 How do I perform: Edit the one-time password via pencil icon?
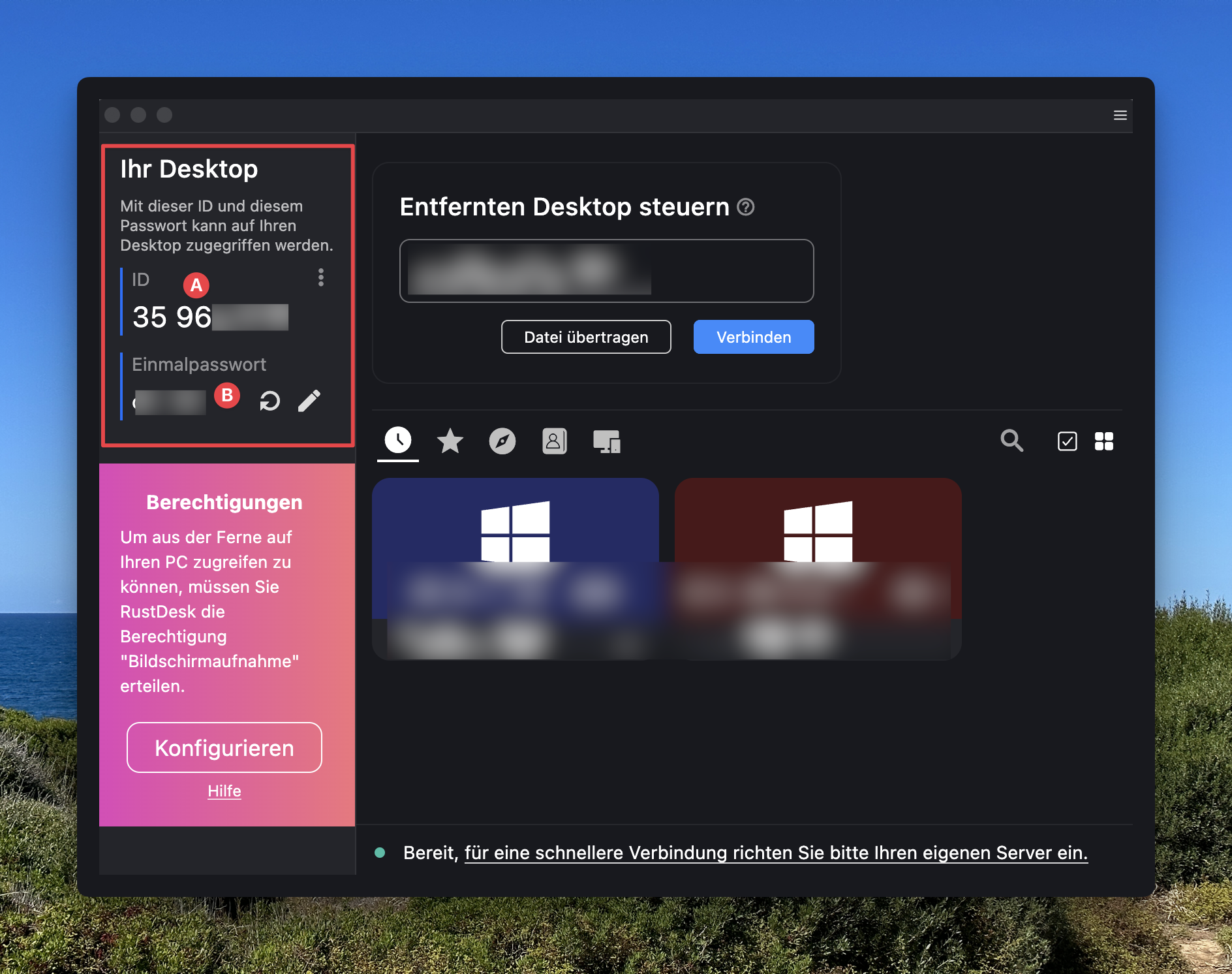click(x=310, y=401)
